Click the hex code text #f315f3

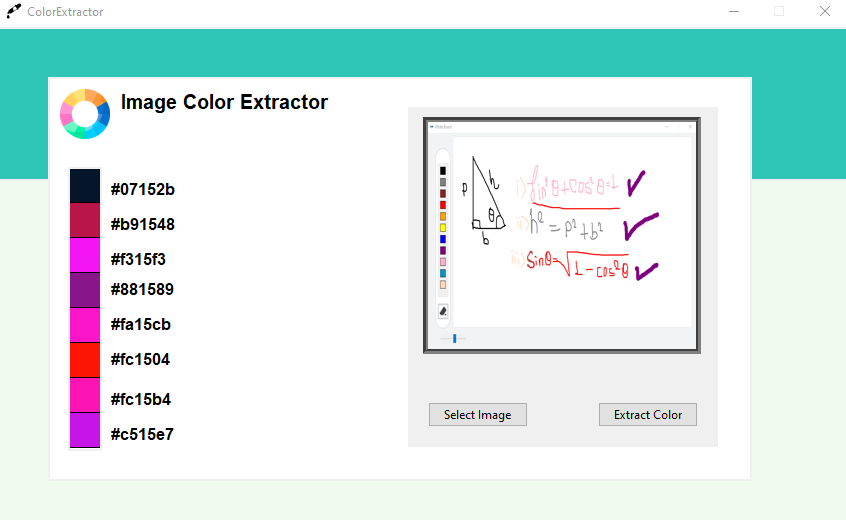click(138, 259)
